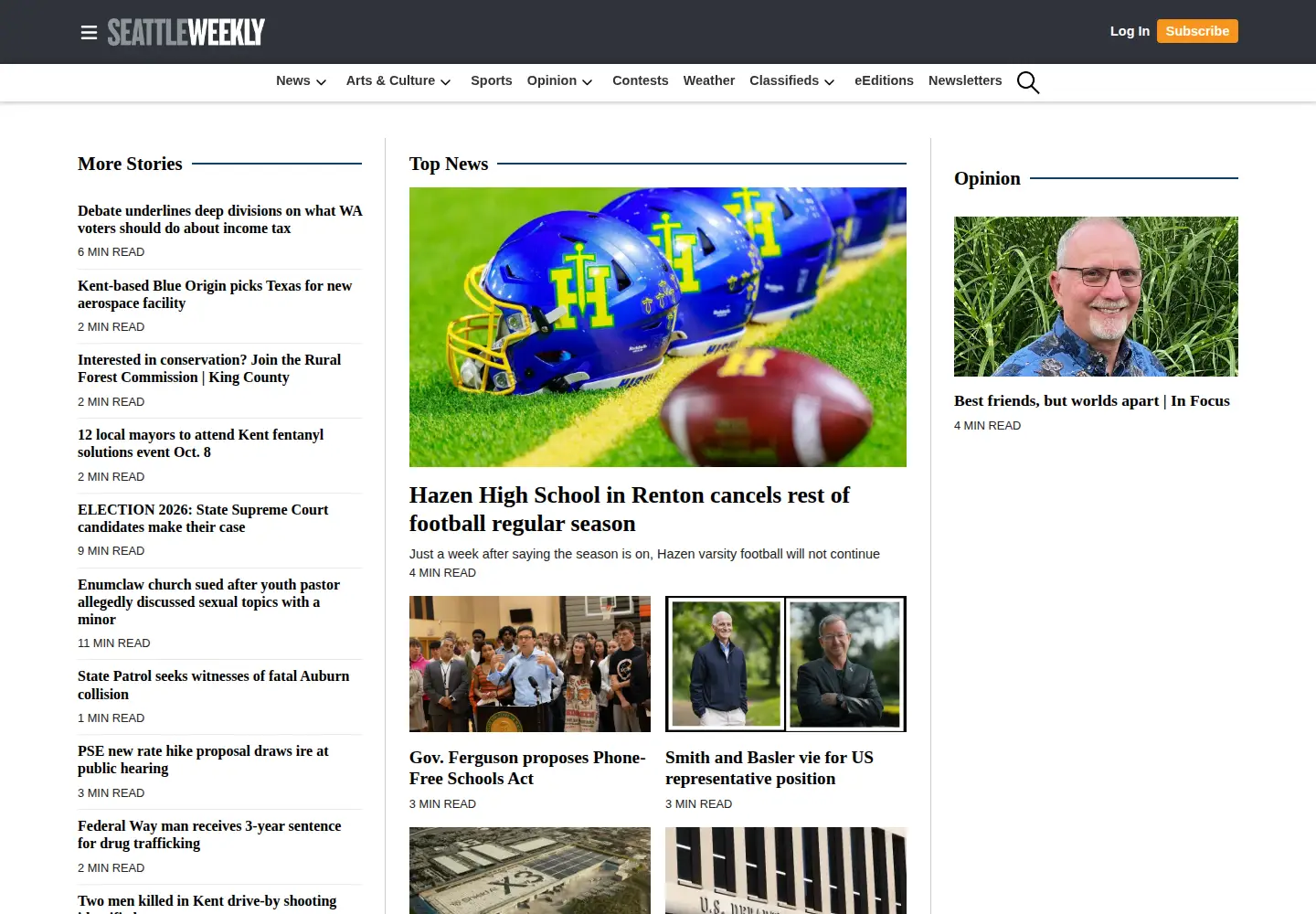Click the 9 MIN READ label
This screenshot has width=1316, height=914.
point(111,551)
